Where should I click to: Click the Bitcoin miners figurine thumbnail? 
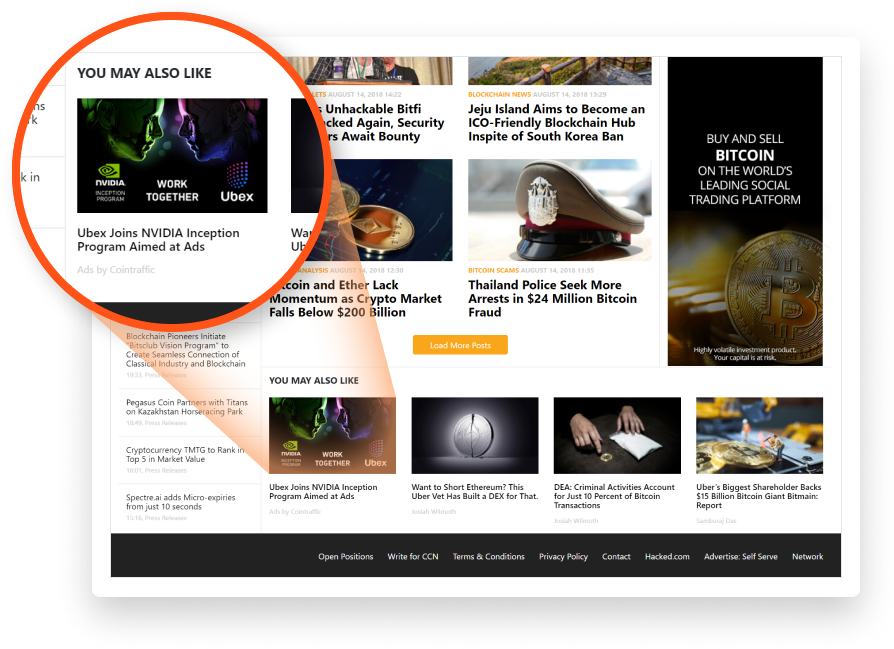tap(759, 436)
